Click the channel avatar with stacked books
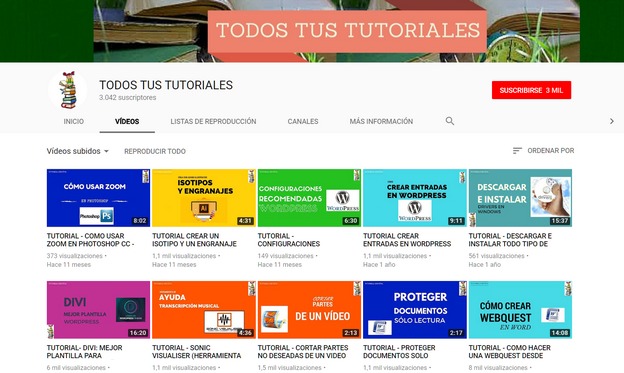 pos(68,90)
